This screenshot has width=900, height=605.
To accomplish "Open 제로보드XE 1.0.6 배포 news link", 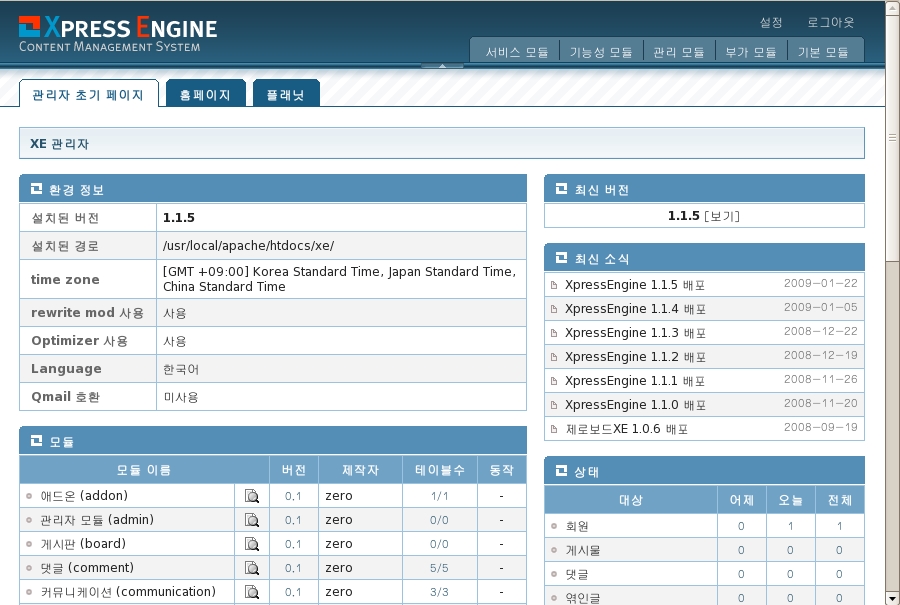I will tap(627, 429).
